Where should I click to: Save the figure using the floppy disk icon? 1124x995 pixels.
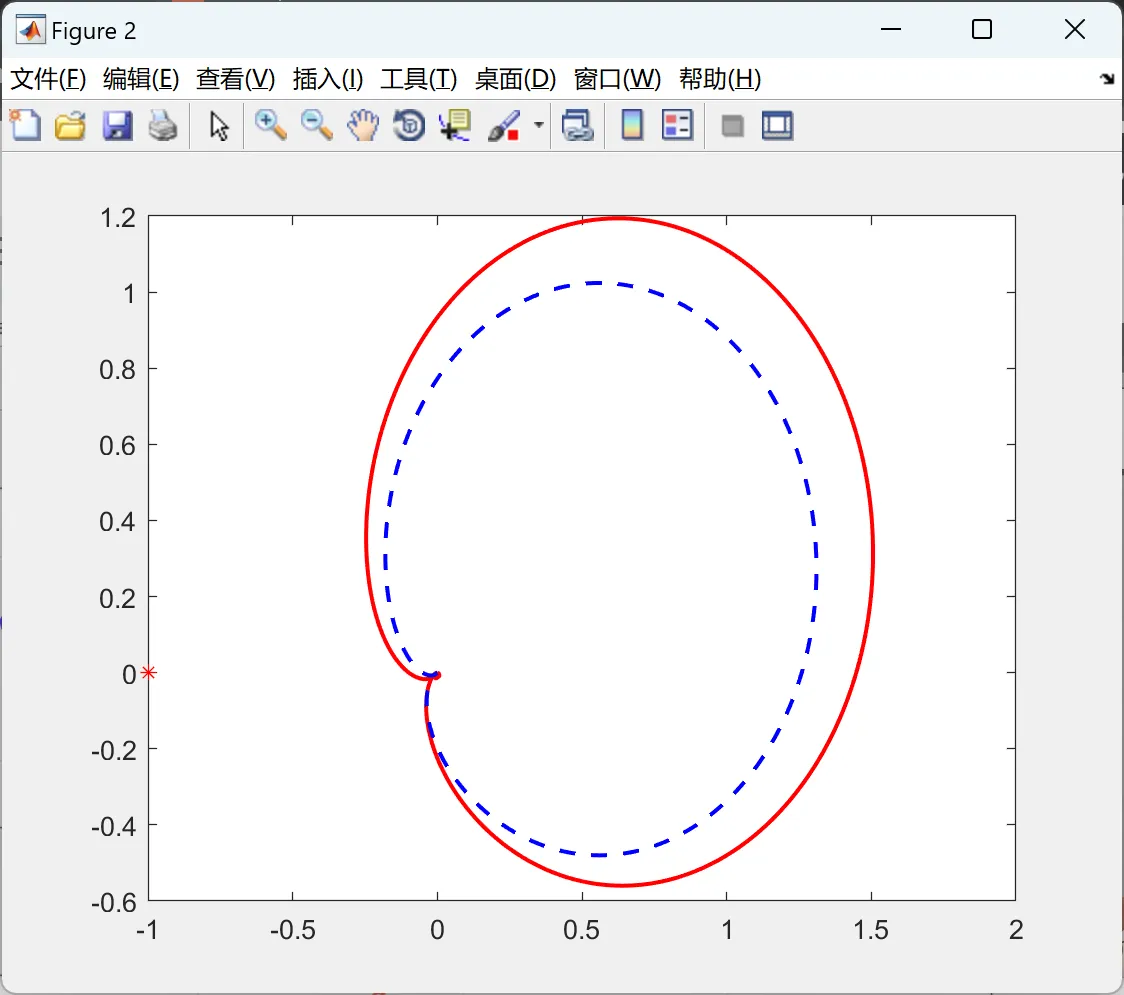click(x=117, y=126)
